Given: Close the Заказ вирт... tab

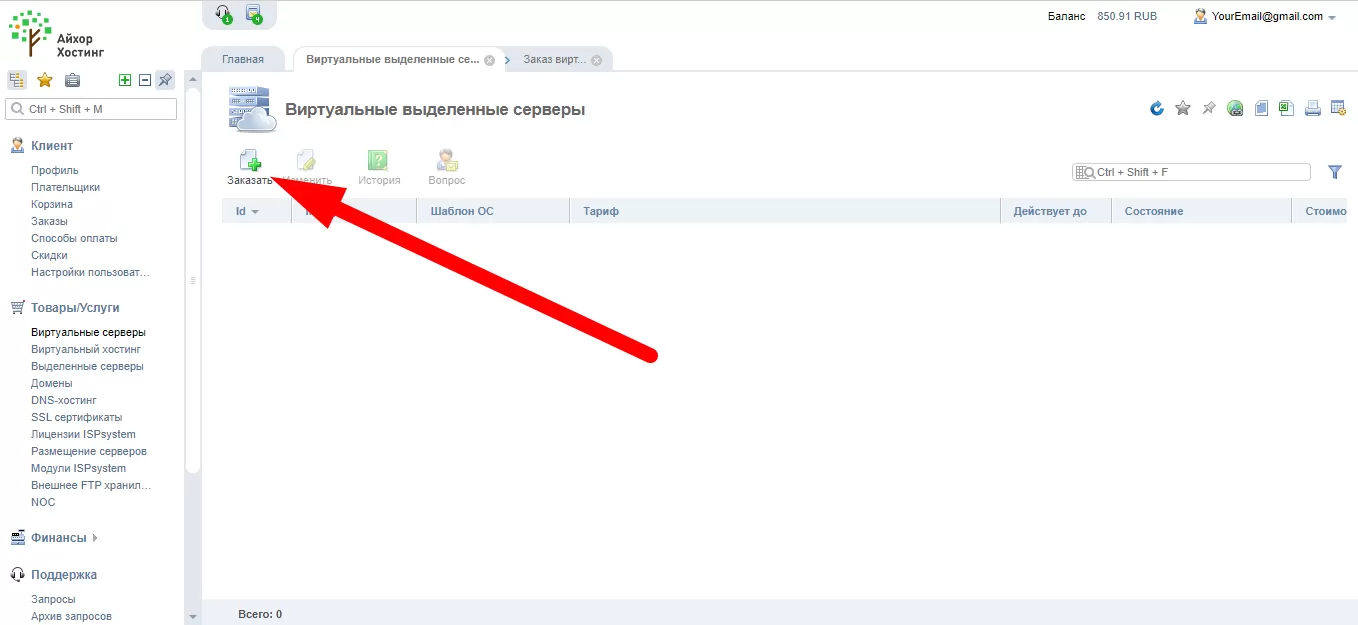Looking at the screenshot, I should [x=597, y=60].
